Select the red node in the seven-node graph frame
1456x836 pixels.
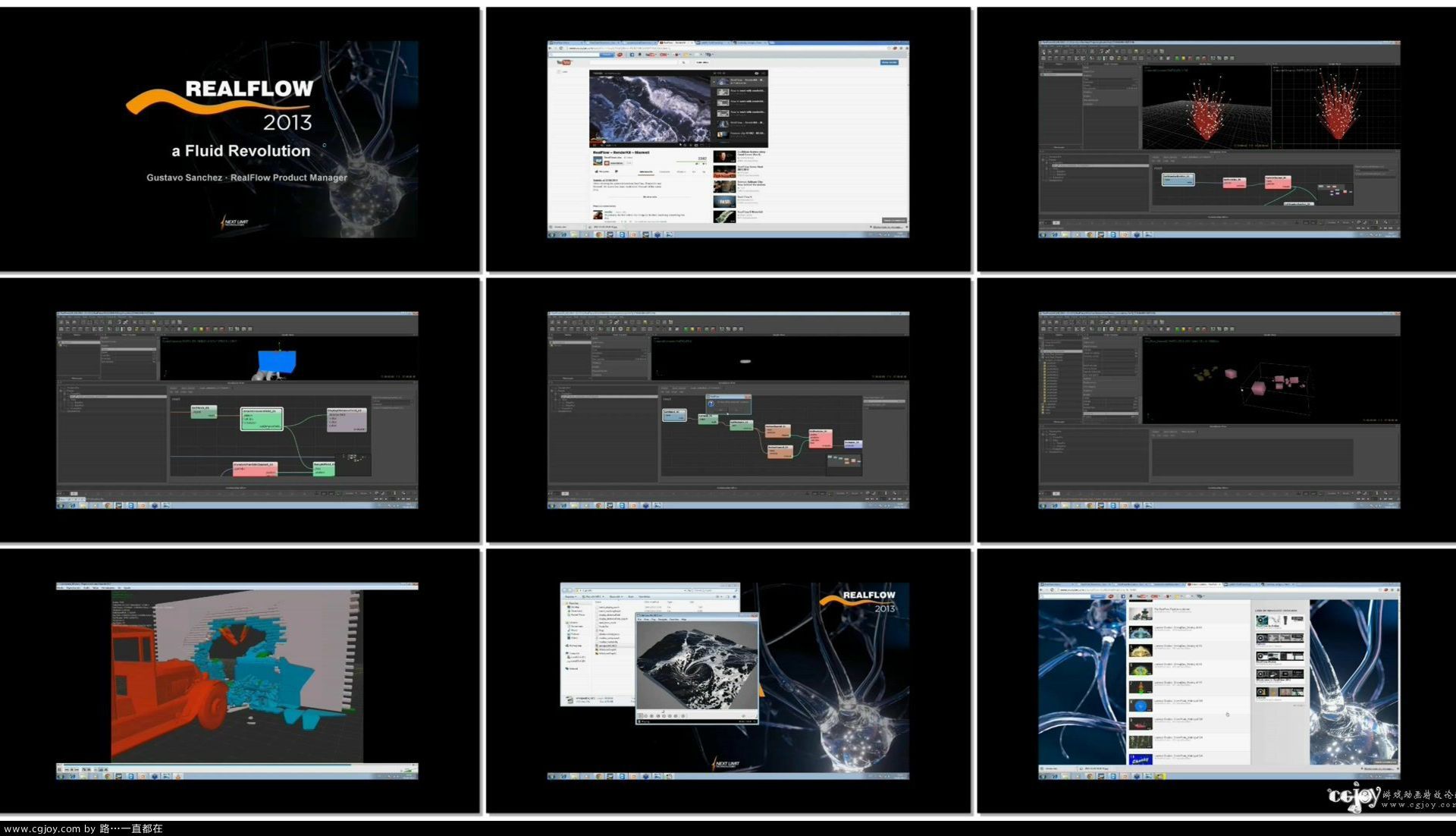click(821, 438)
